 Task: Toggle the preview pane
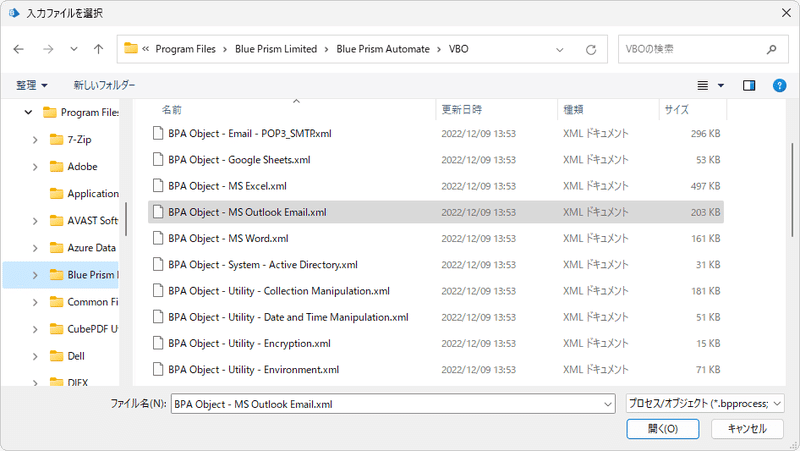pos(749,85)
